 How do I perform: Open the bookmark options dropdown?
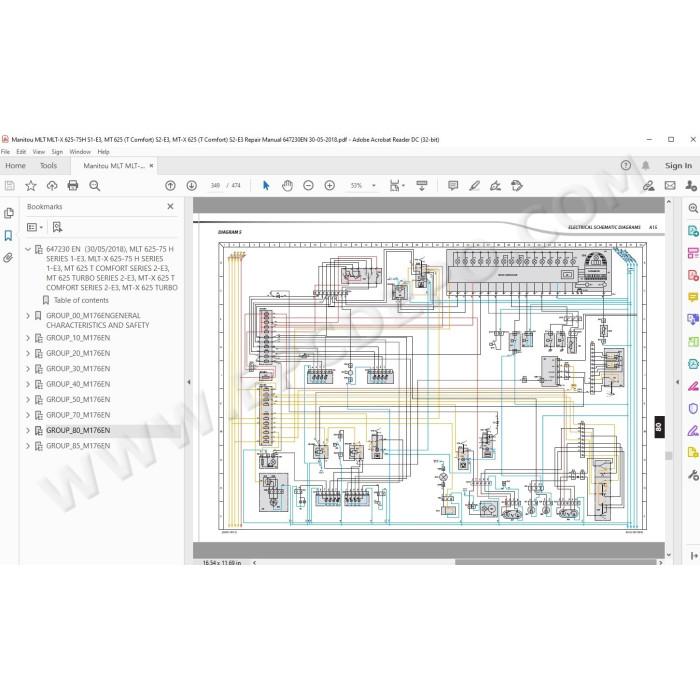[x=35, y=227]
